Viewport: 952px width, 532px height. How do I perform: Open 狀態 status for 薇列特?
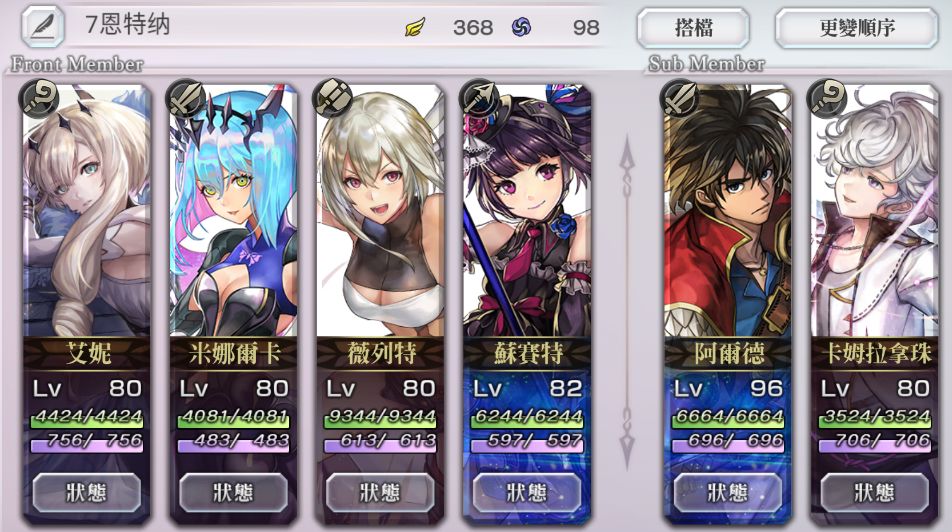380,492
